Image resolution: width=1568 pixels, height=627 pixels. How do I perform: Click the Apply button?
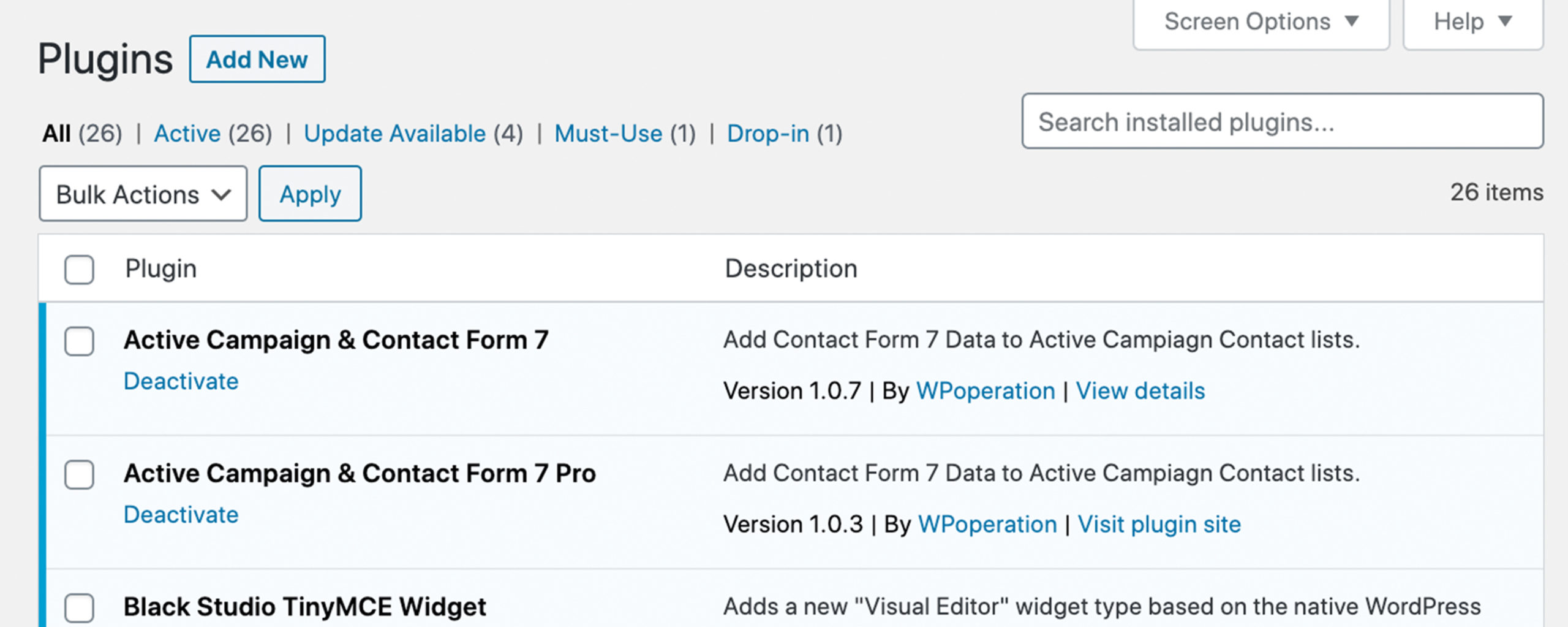coord(310,194)
